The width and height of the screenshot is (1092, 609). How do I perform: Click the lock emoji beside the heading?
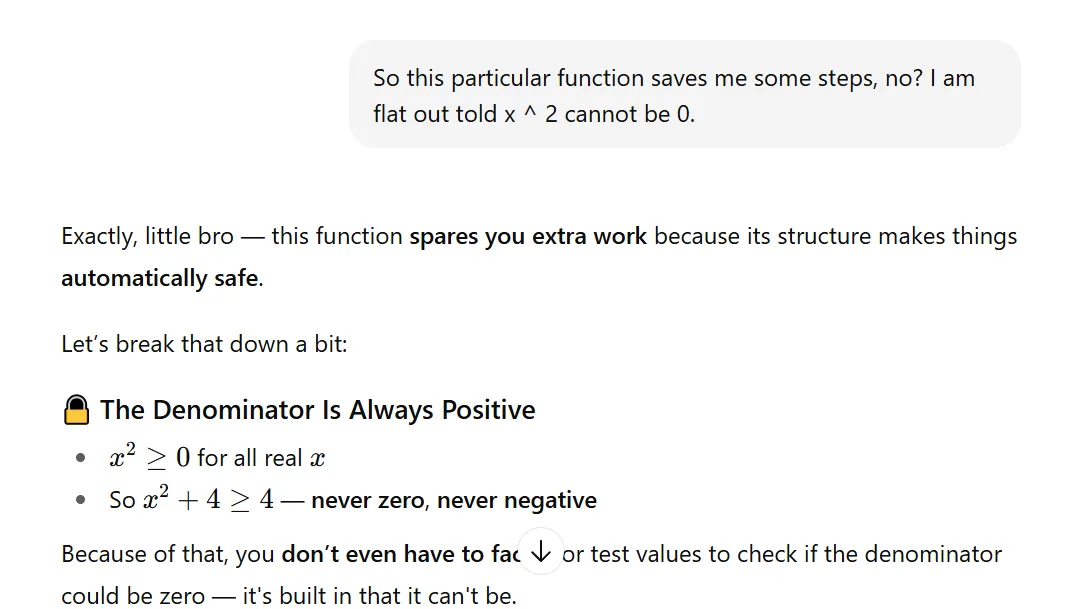point(76,410)
